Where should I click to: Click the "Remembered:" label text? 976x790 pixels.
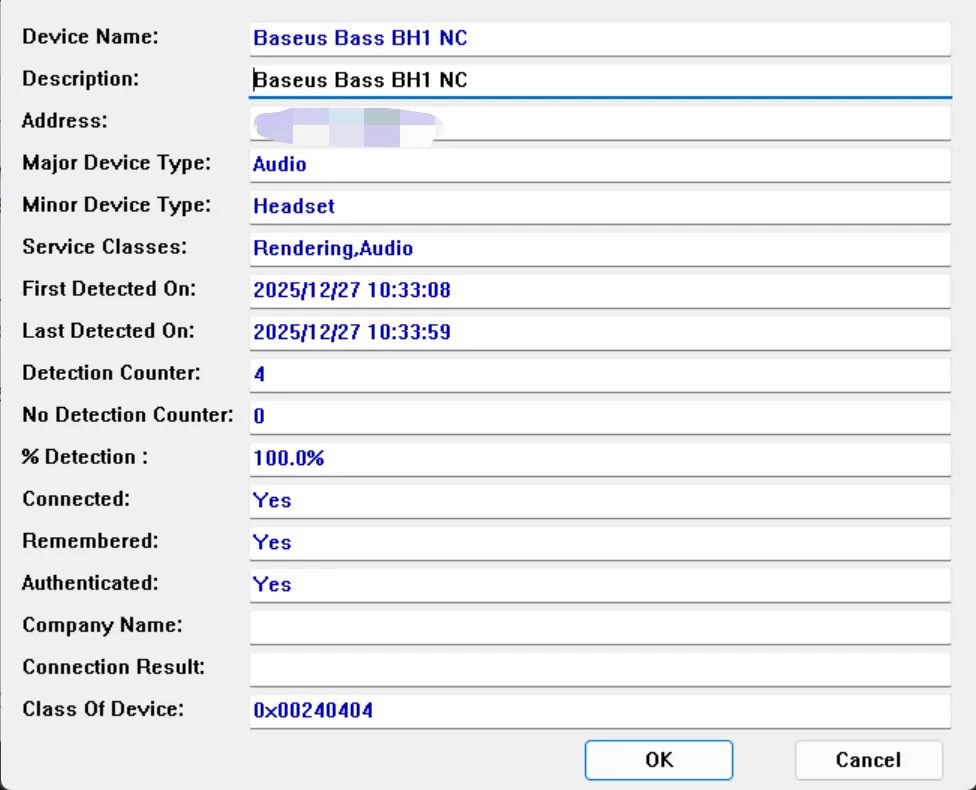[x=90, y=541]
